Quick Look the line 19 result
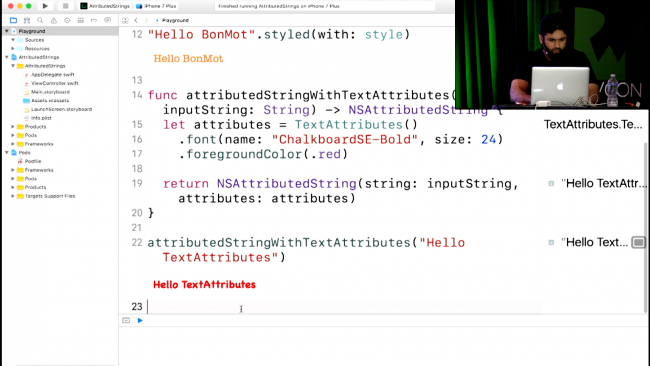The width and height of the screenshot is (650, 366). click(551, 183)
